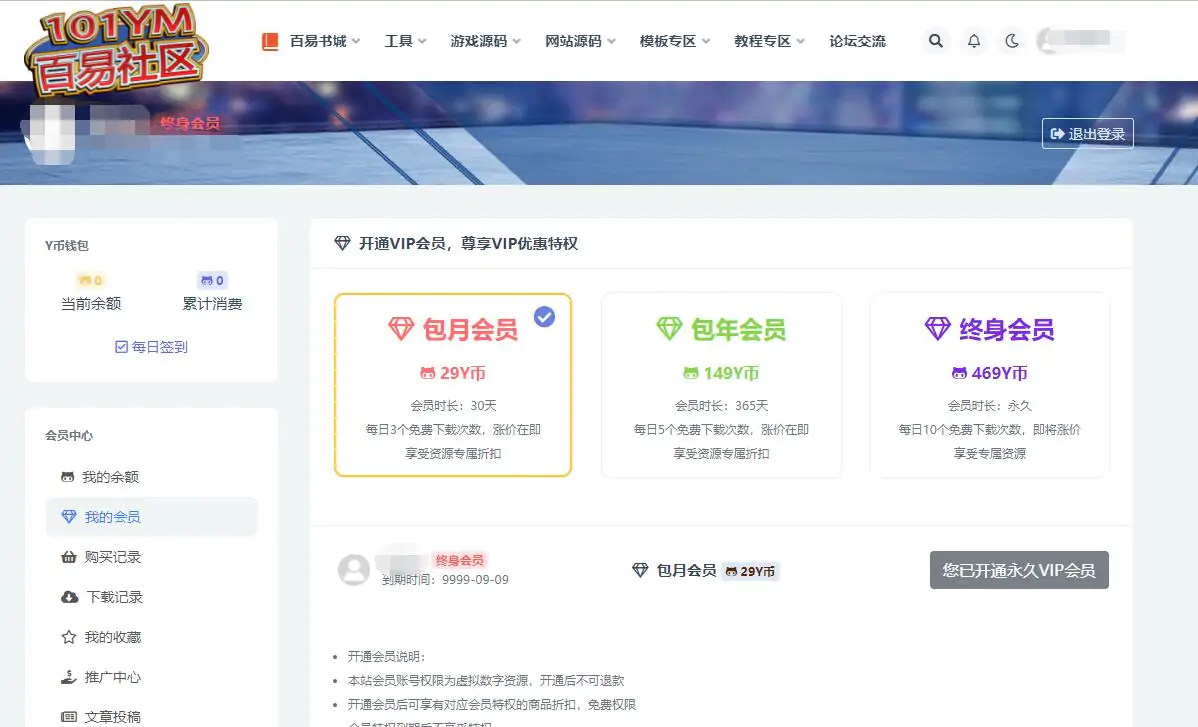Image resolution: width=1198 pixels, height=727 pixels.
Task: Open 购买记录 in the sidebar
Action: click(x=151, y=557)
